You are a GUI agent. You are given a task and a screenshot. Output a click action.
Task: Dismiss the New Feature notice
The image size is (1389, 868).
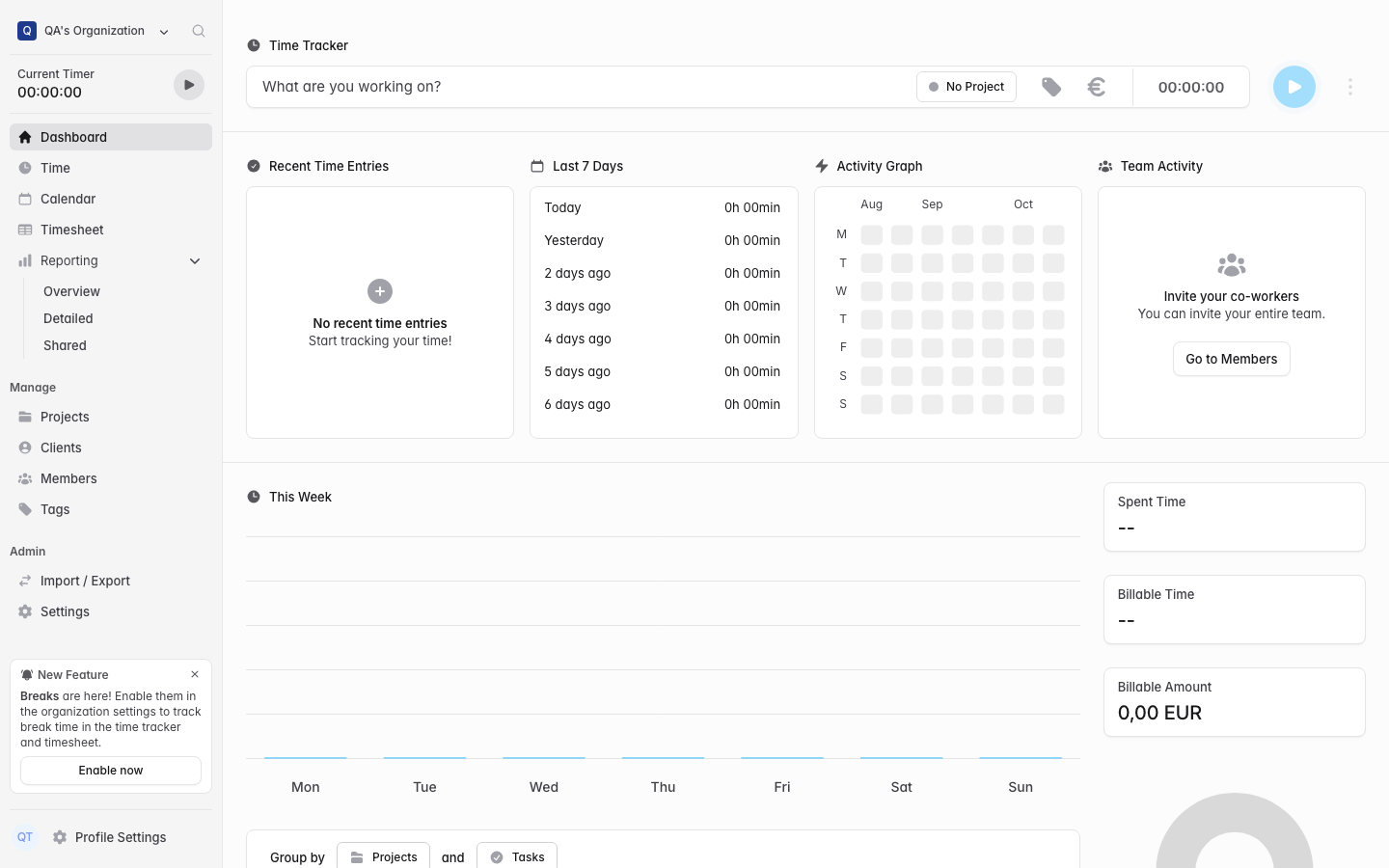point(195,674)
